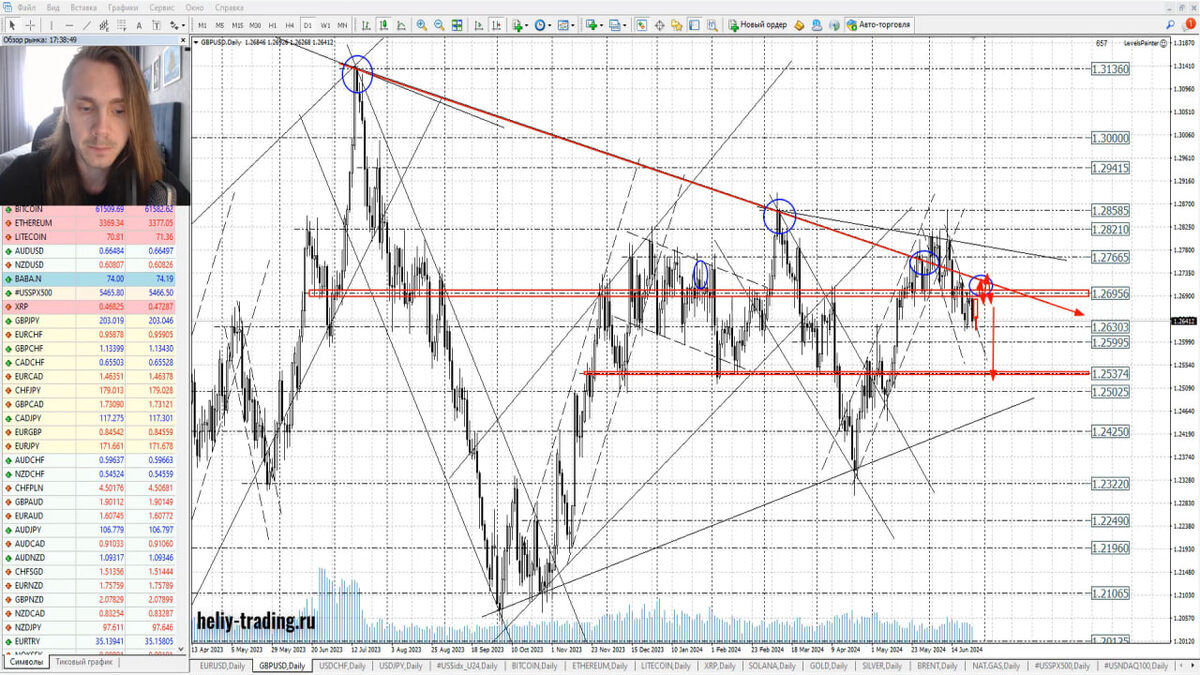Screen dimensions: 1200x675
Task: Open the Data Window icon
Action: click(x=660, y=24)
